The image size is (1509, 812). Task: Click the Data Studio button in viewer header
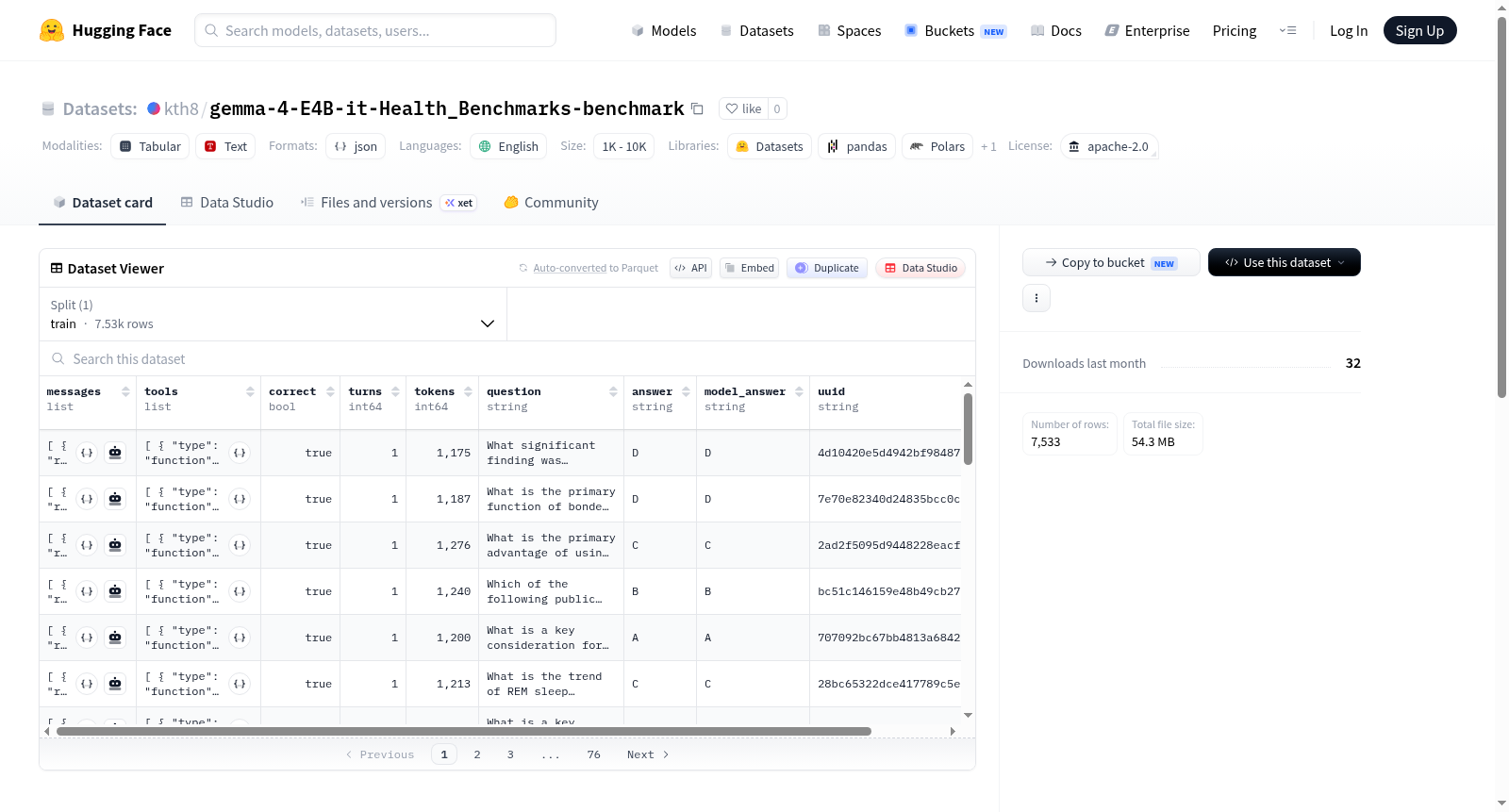920,268
